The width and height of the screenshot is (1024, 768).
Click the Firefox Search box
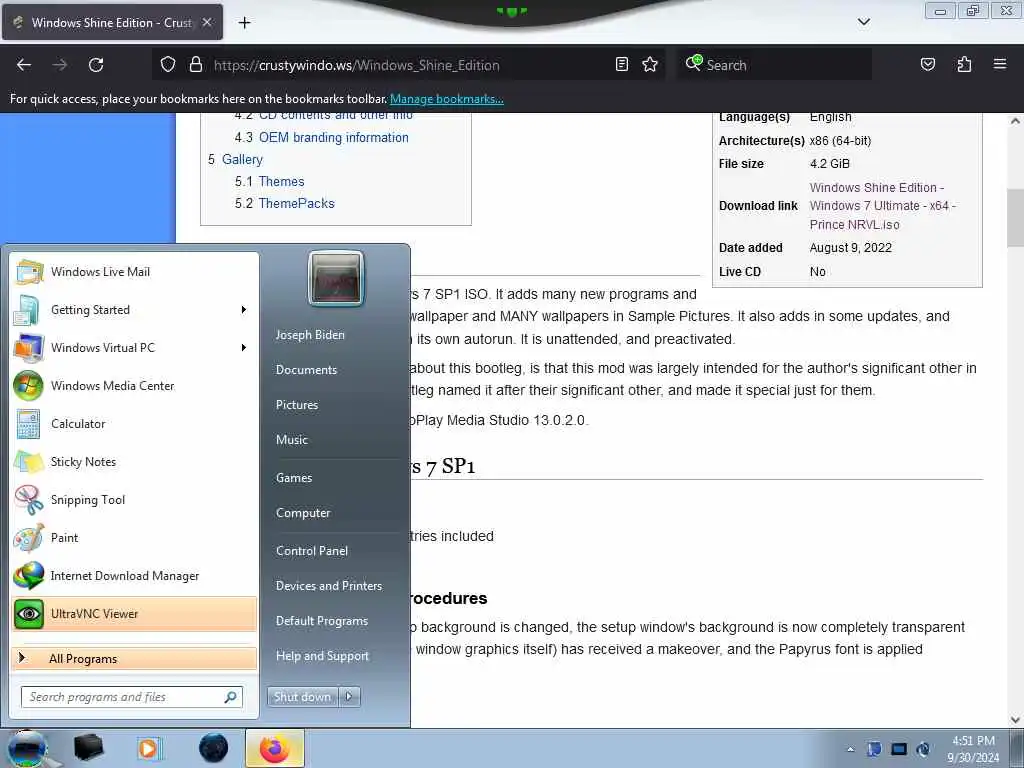[x=775, y=65]
